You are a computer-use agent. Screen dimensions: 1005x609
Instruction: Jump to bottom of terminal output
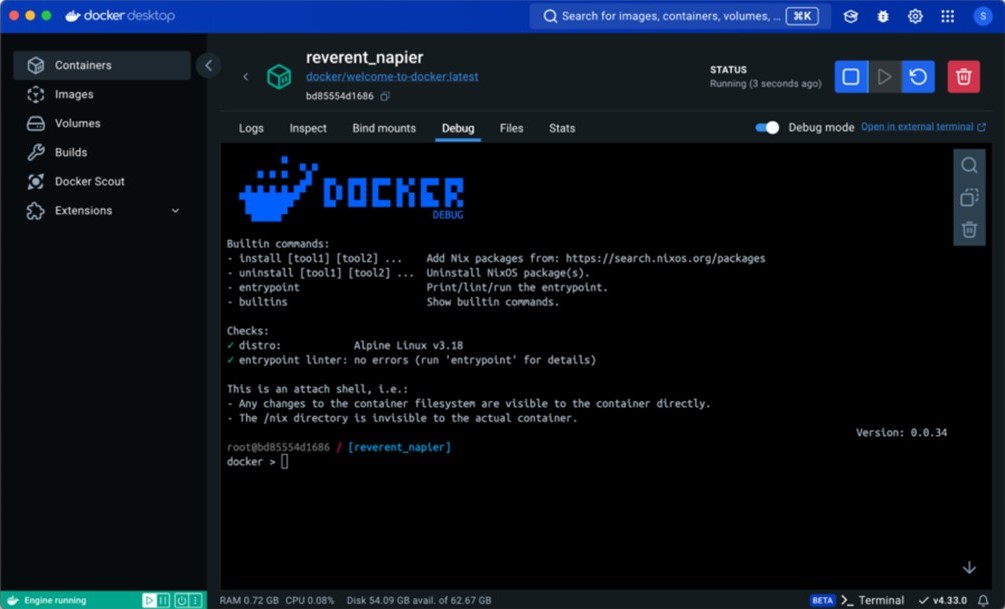pos(969,567)
